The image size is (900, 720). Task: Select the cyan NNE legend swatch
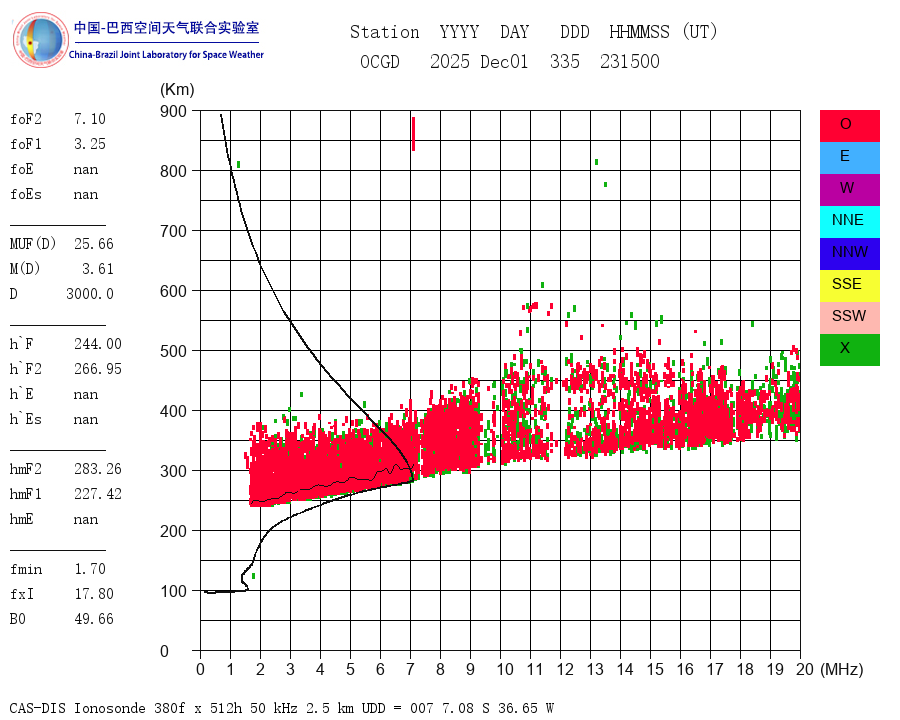tap(849, 222)
